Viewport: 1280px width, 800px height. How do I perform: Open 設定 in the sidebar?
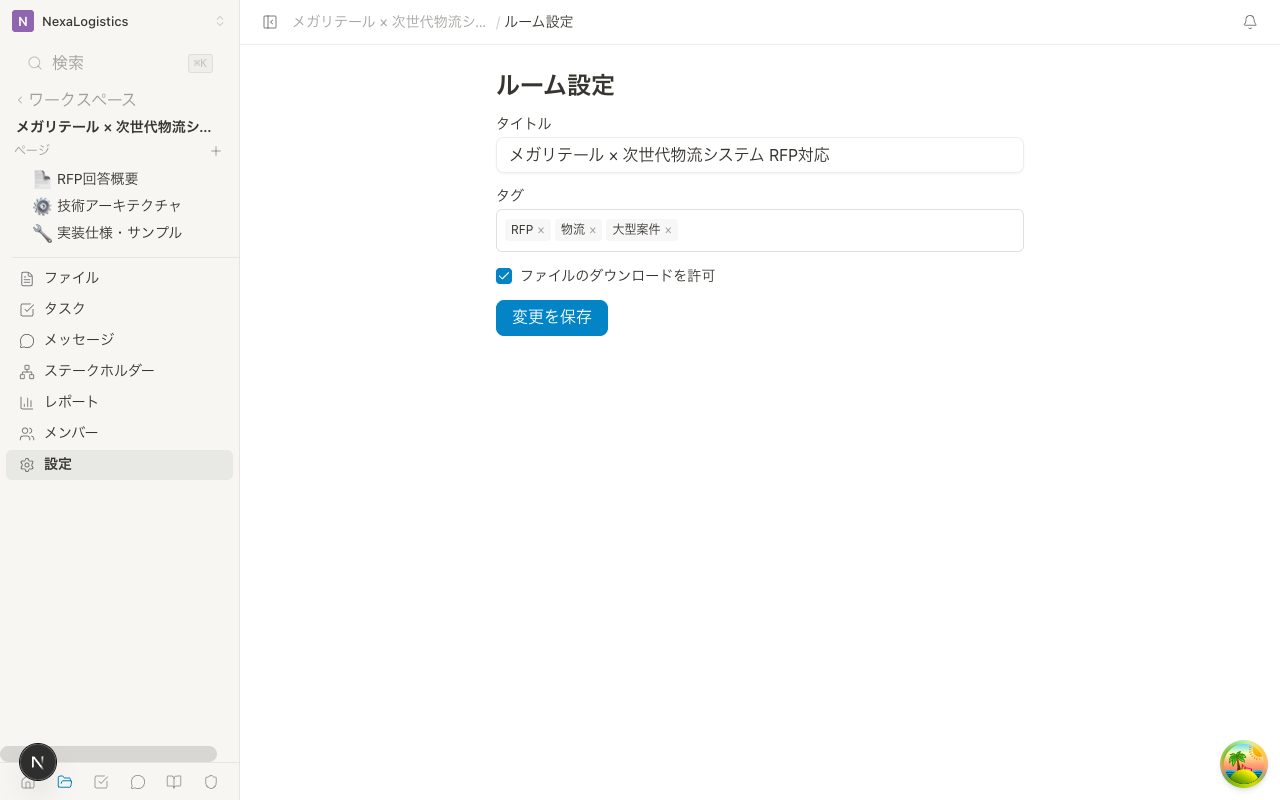57,464
